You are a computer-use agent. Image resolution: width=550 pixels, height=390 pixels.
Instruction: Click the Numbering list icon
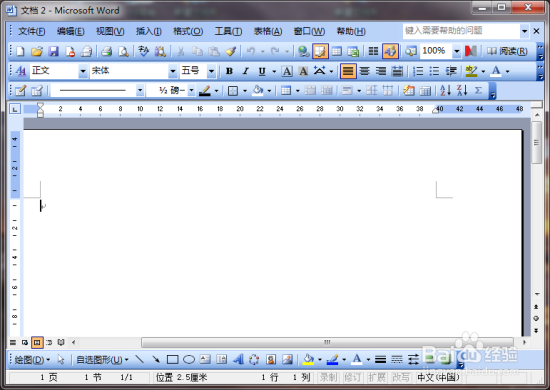pyautogui.click(x=418, y=71)
